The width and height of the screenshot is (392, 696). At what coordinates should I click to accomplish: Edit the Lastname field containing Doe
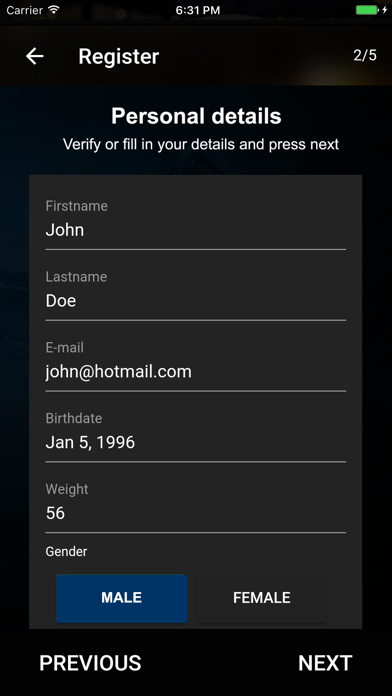coord(195,301)
